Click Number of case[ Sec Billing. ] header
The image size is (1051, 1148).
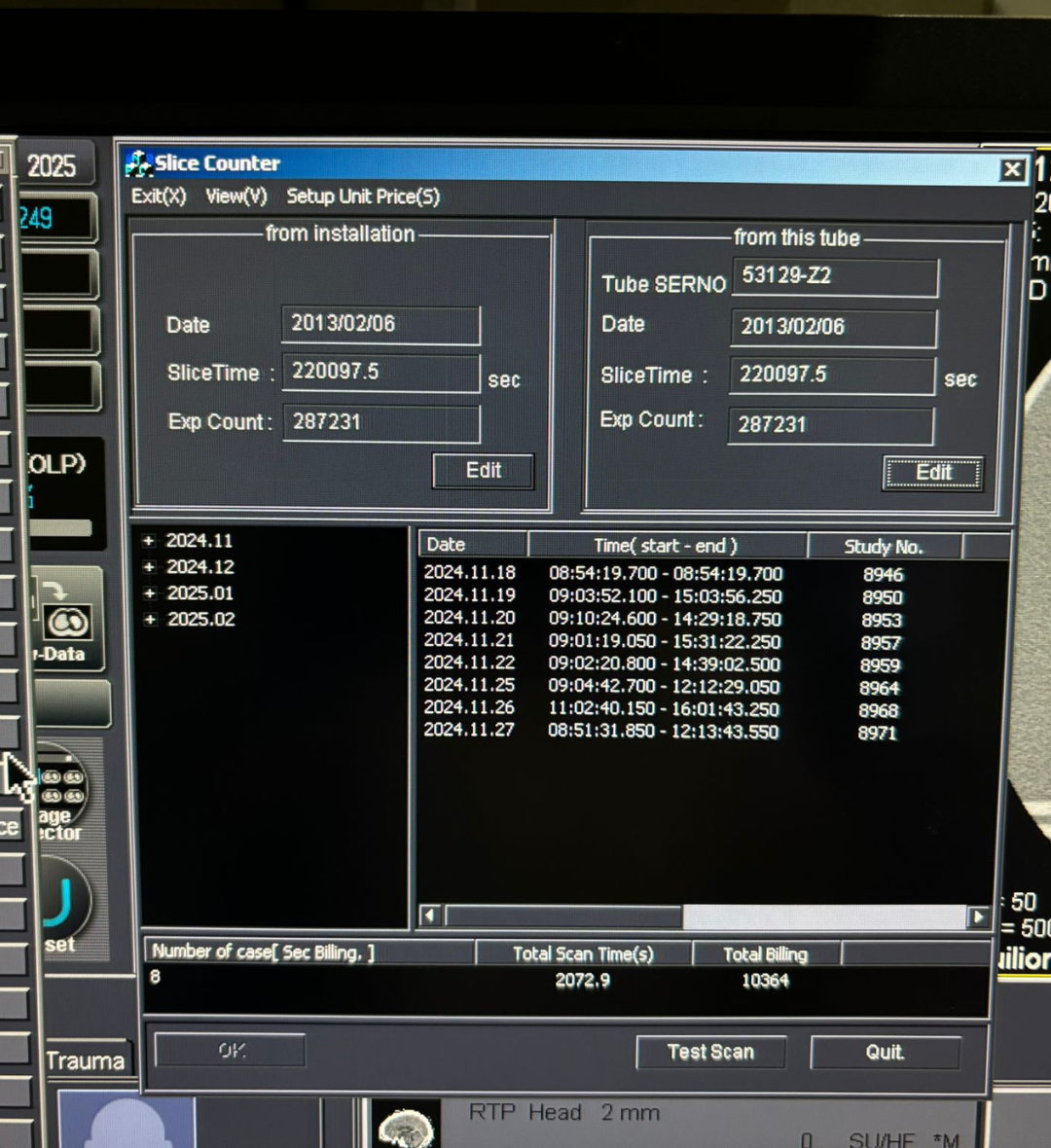tap(308, 951)
